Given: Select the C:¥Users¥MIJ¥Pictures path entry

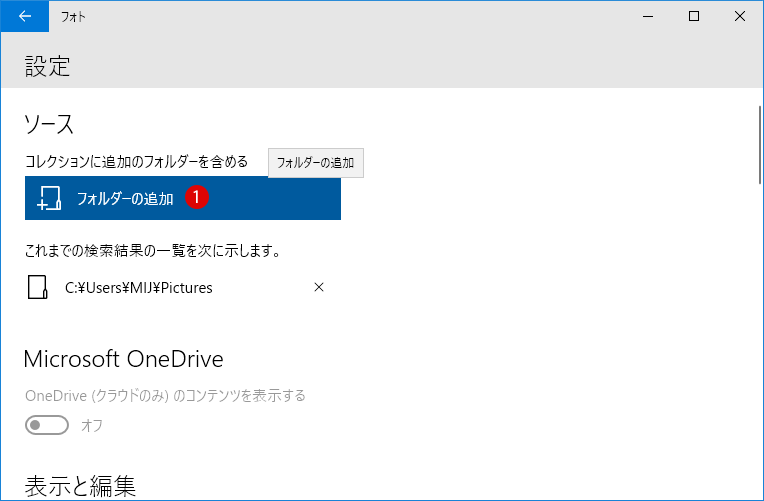Looking at the screenshot, I should (139, 288).
